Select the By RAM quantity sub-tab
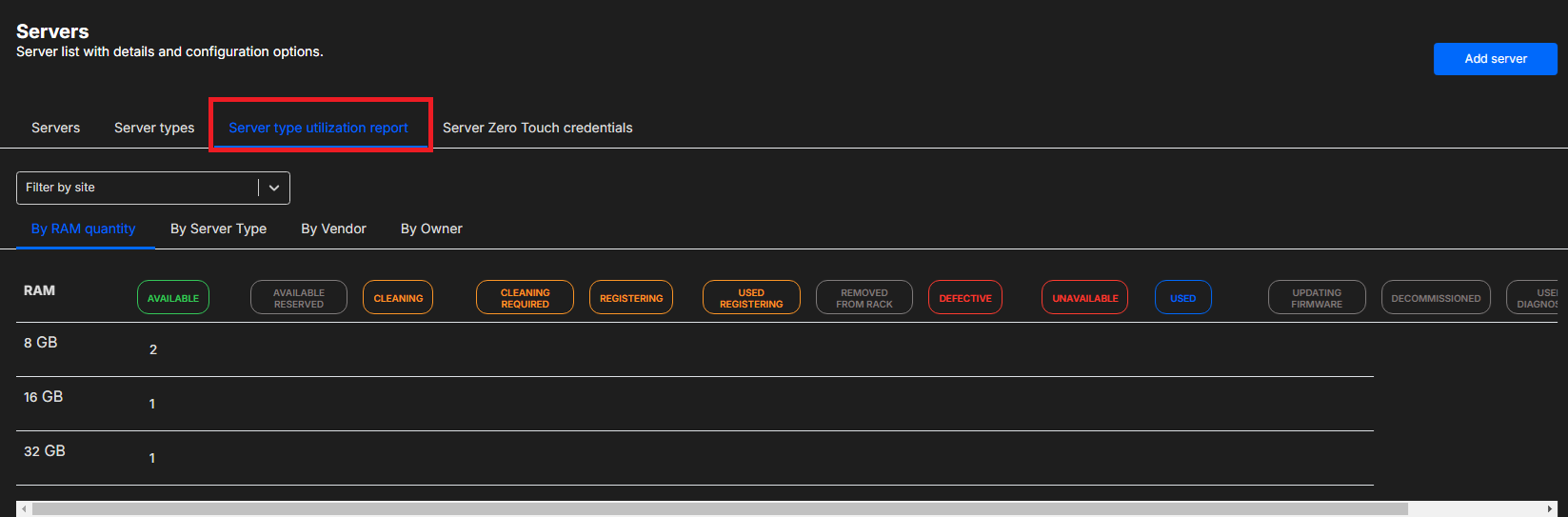Image resolution: width=1568 pixels, height=517 pixels. click(83, 229)
